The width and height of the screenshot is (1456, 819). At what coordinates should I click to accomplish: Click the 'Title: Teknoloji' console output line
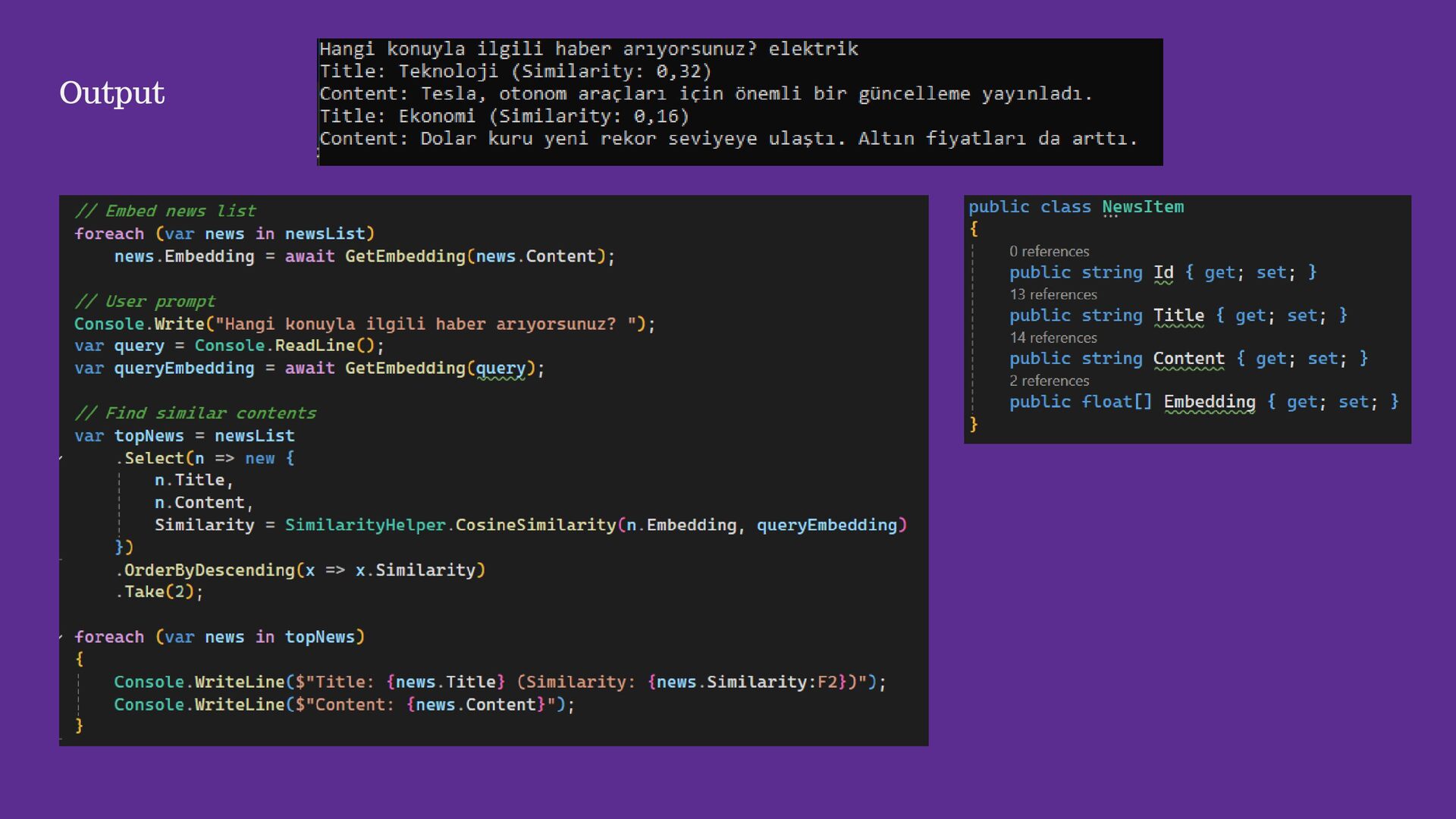coord(515,71)
